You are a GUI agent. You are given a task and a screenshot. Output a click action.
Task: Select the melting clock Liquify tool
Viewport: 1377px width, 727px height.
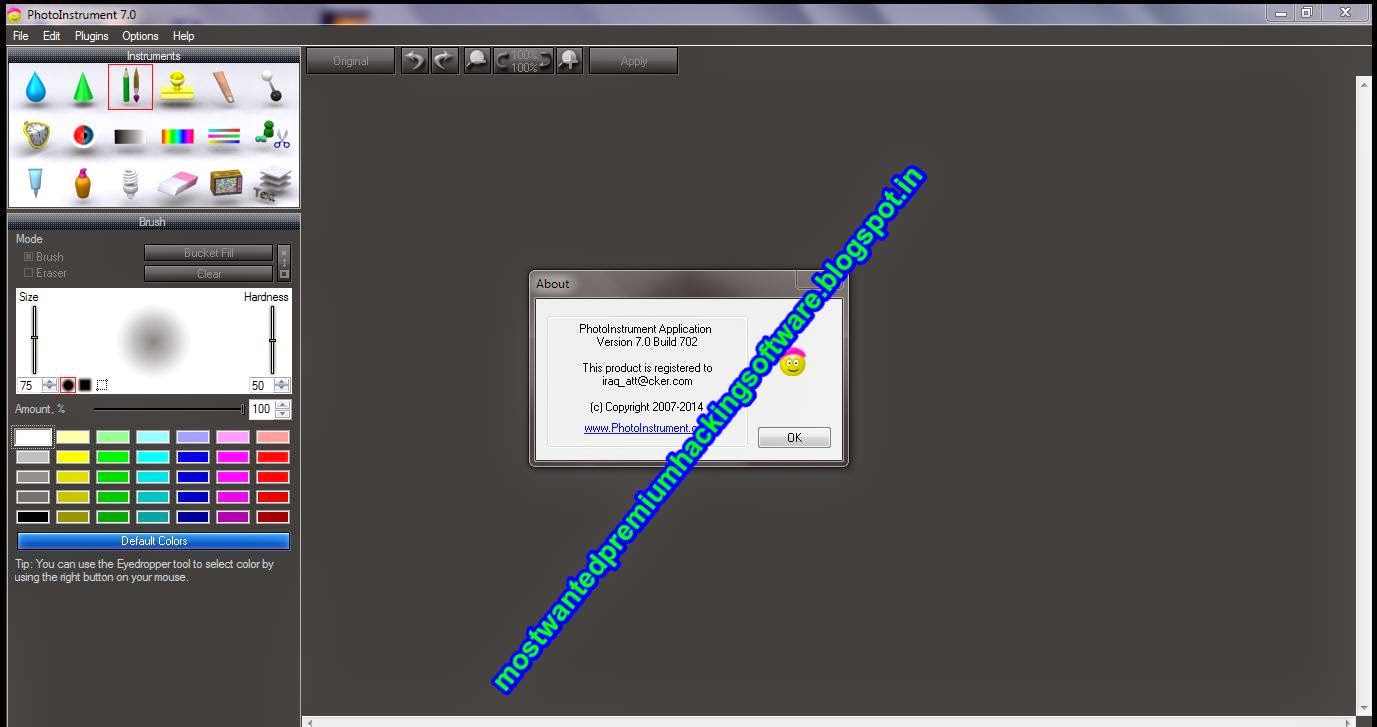(x=36, y=136)
